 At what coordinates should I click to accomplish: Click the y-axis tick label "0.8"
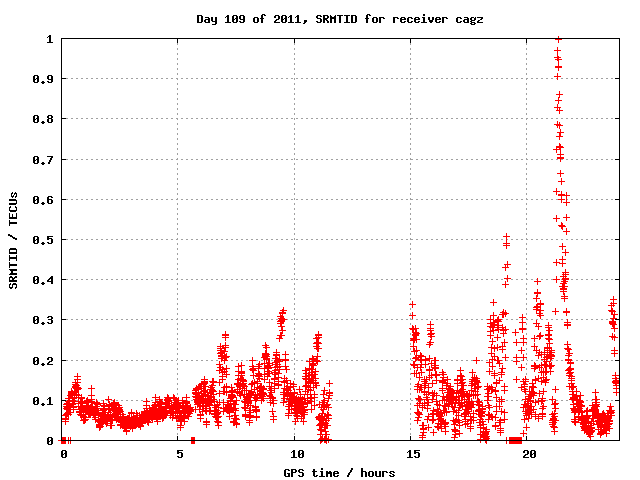click(x=44, y=119)
